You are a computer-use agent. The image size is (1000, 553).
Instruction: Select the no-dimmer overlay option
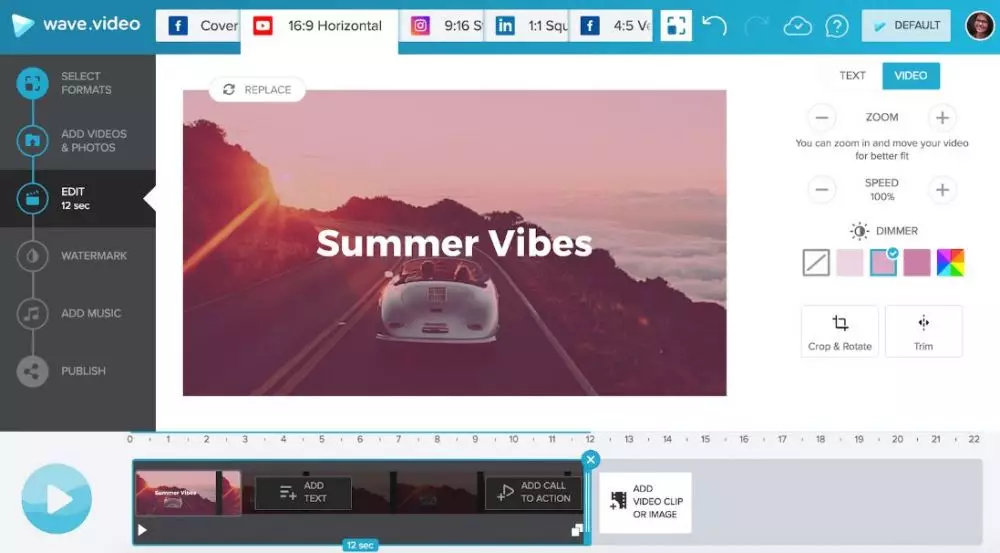tap(816, 263)
